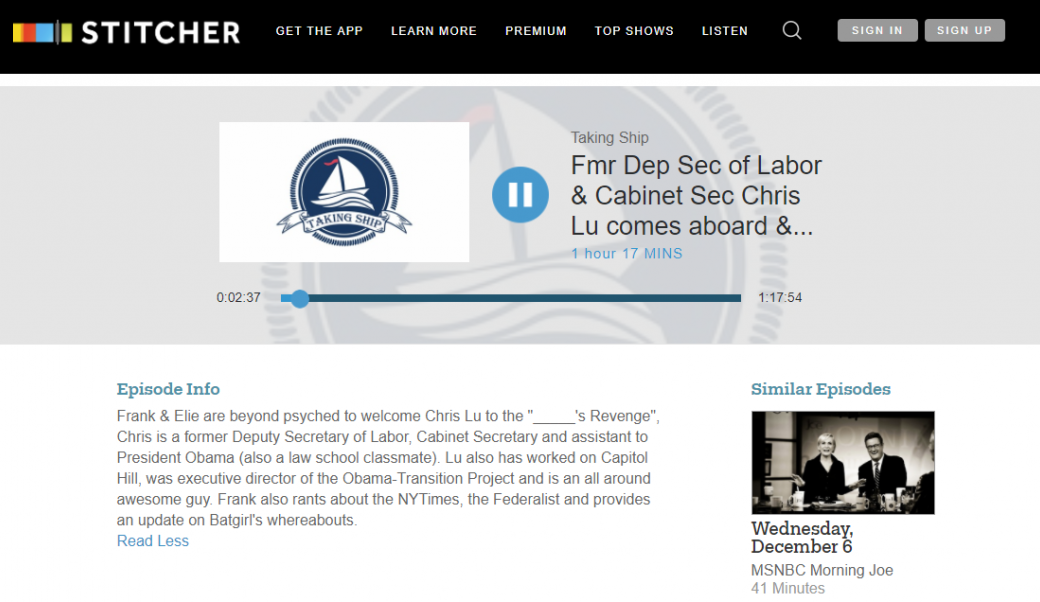
Task: Click the Stitcher wordmark text
Action: [161, 32]
